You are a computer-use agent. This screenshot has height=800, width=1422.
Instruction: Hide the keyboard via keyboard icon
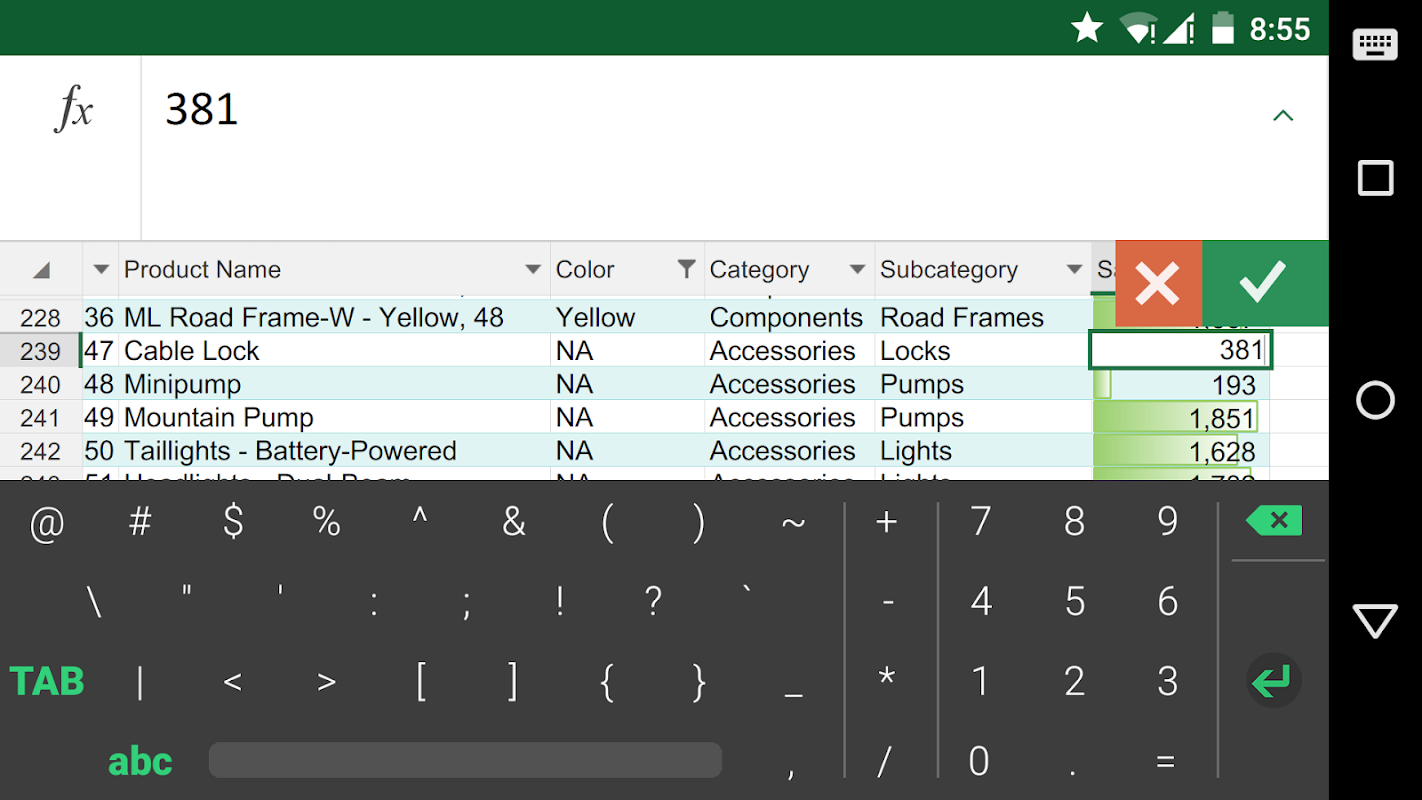tap(1375, 45)
